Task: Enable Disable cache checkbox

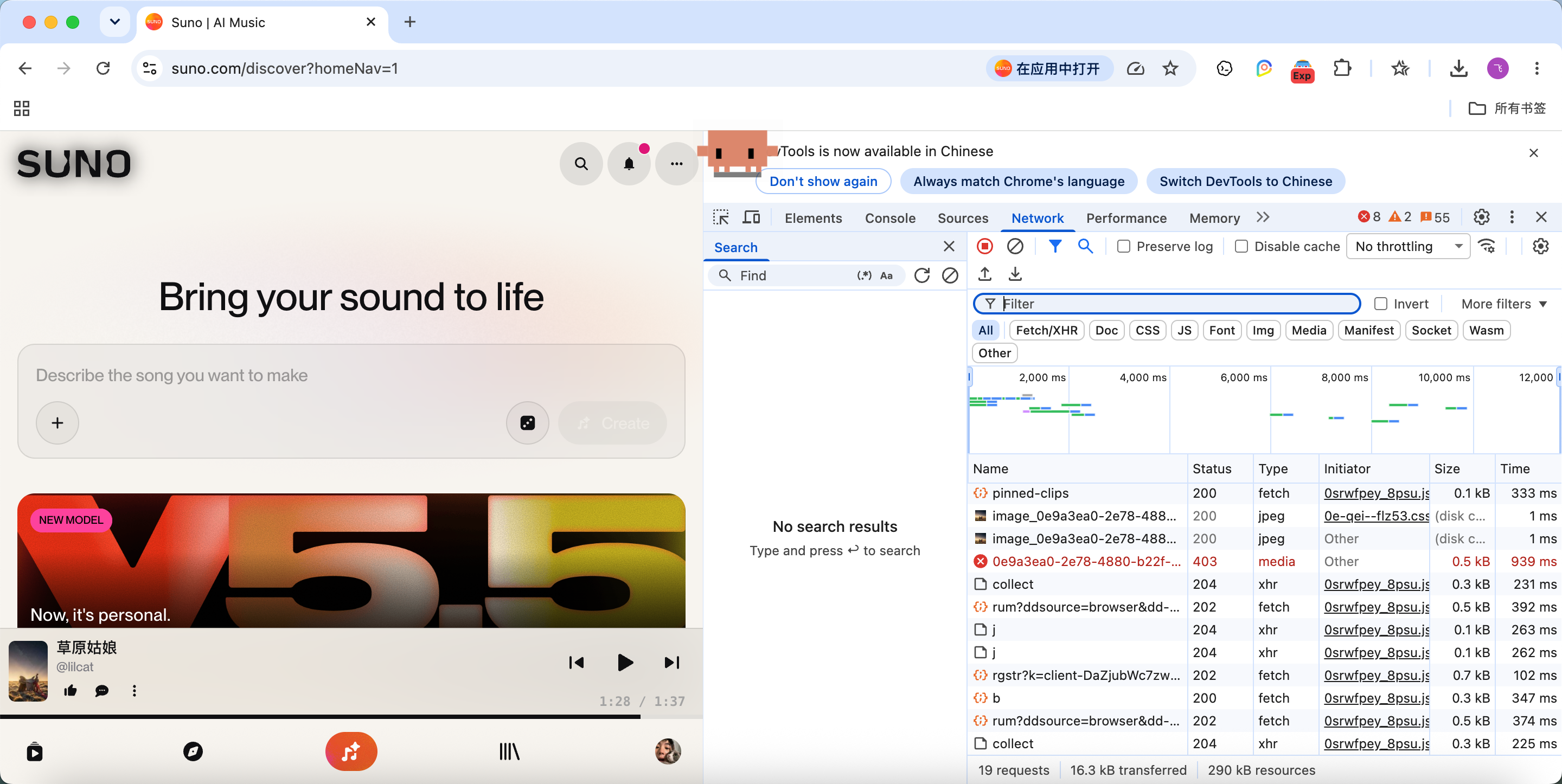Action: point(1241,247)
